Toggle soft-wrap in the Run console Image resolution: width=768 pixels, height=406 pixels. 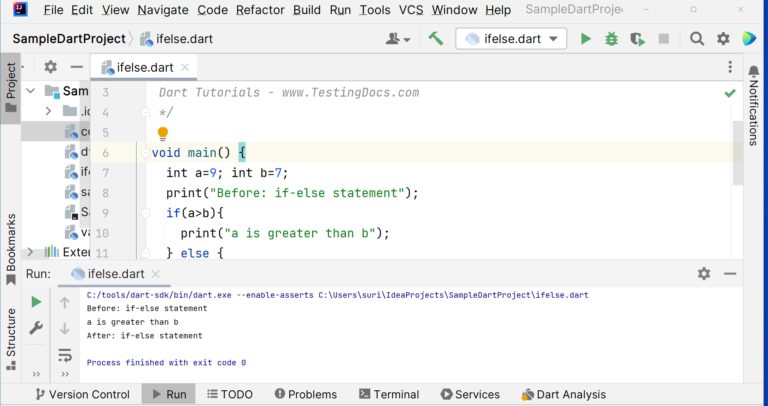click(65, 354)
